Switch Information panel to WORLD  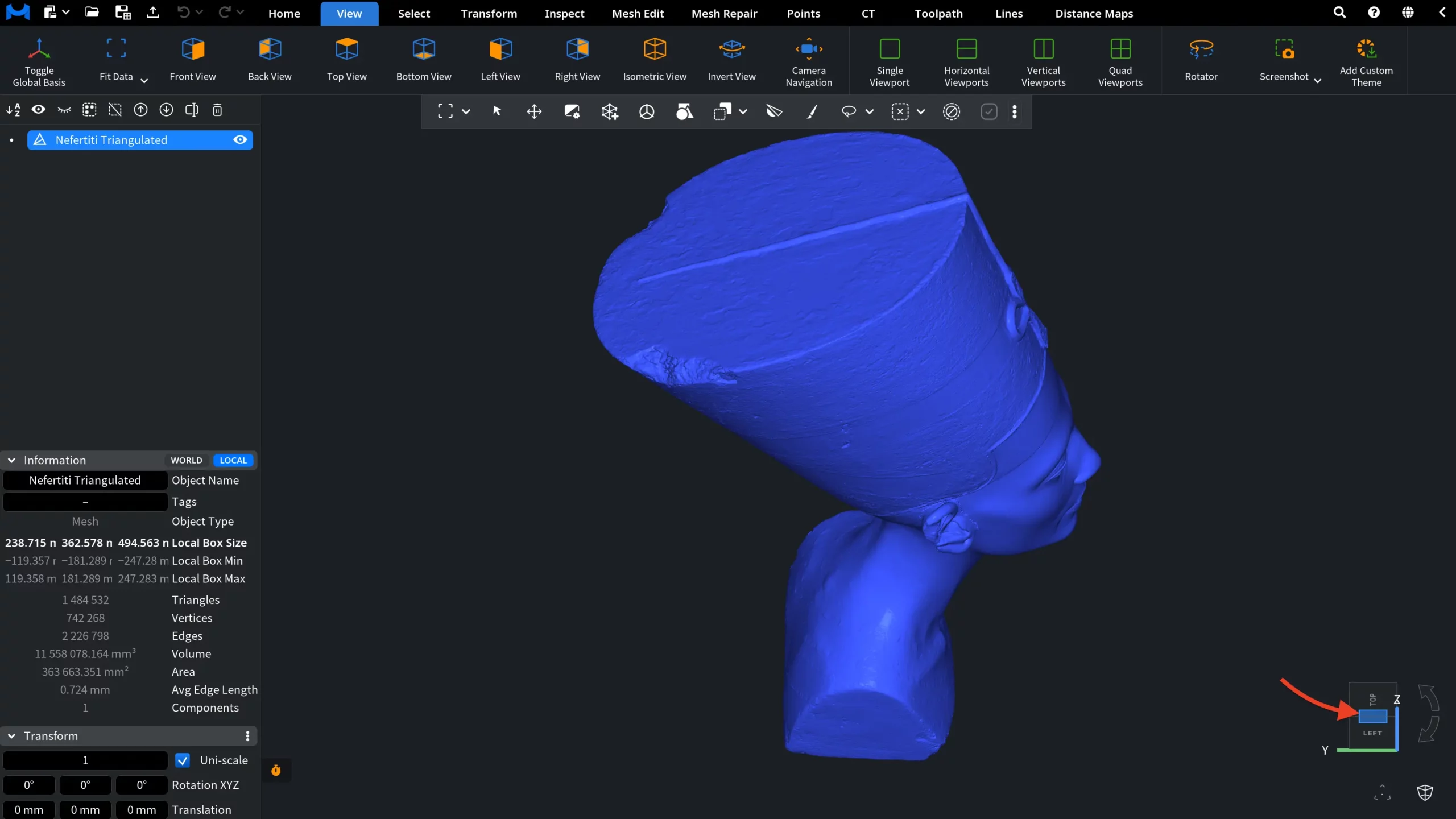[187, 460]
